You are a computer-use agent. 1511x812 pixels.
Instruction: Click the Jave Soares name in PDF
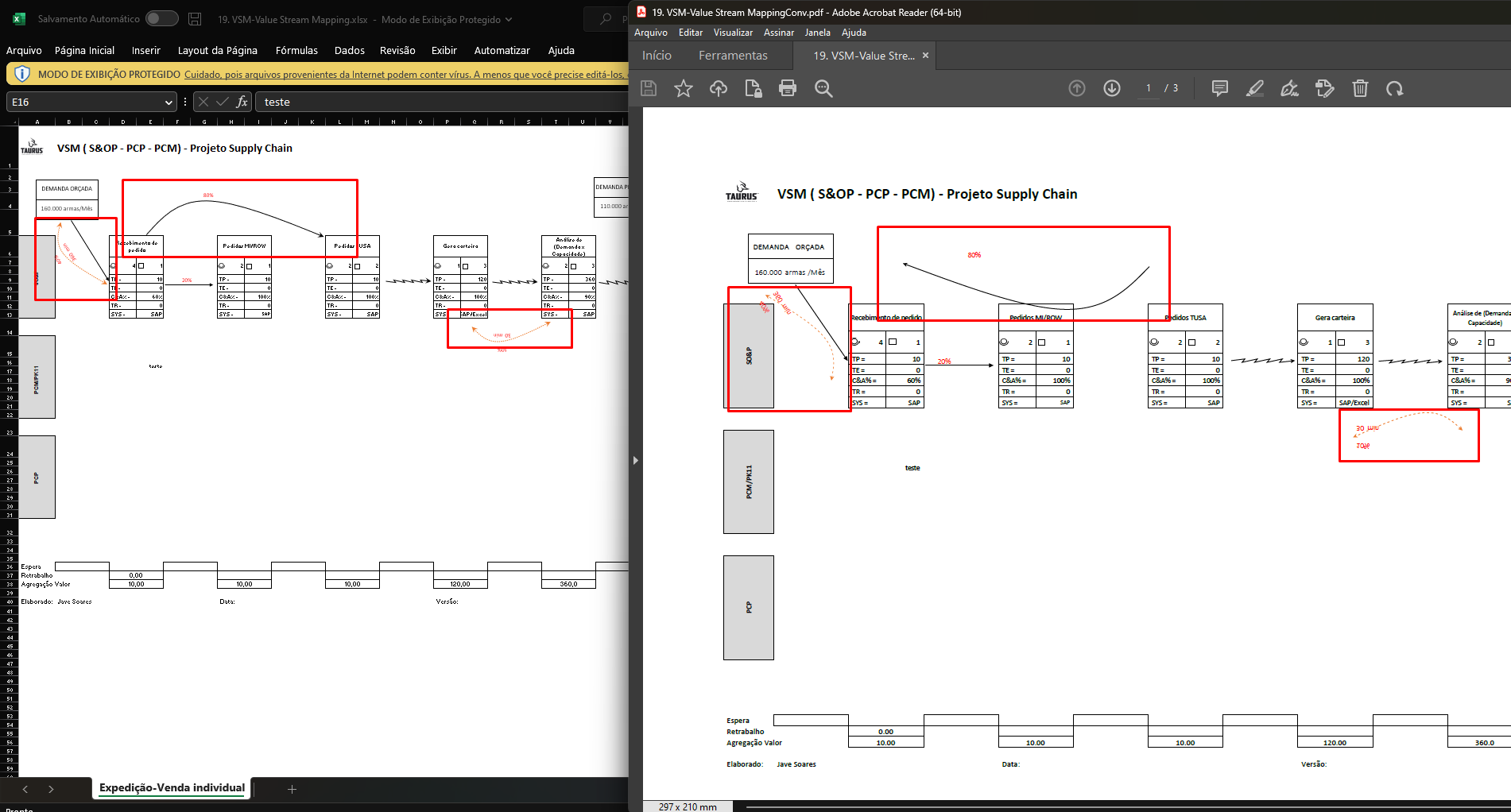(796, 764)
